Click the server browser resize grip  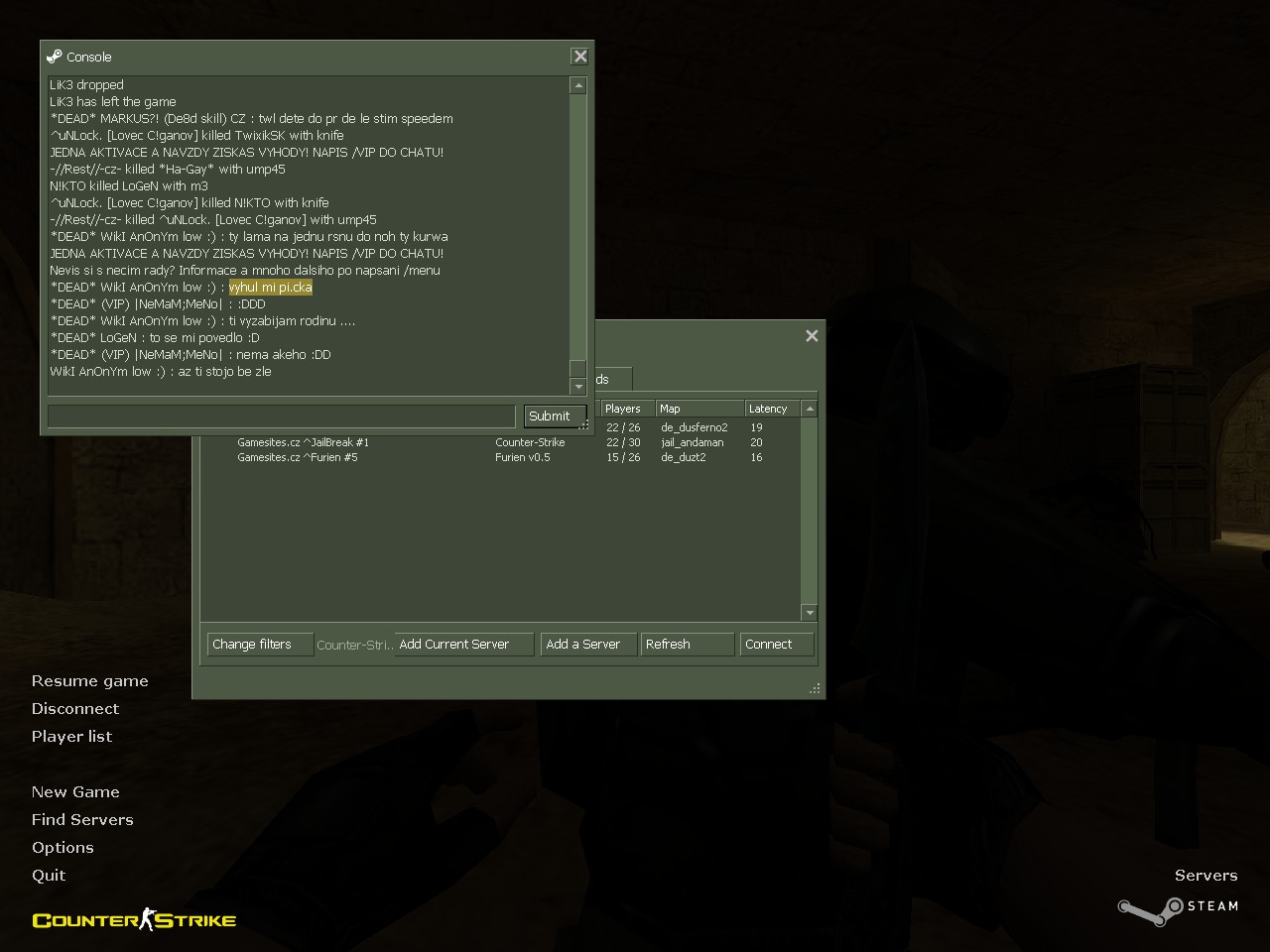(x=816, y=688)
